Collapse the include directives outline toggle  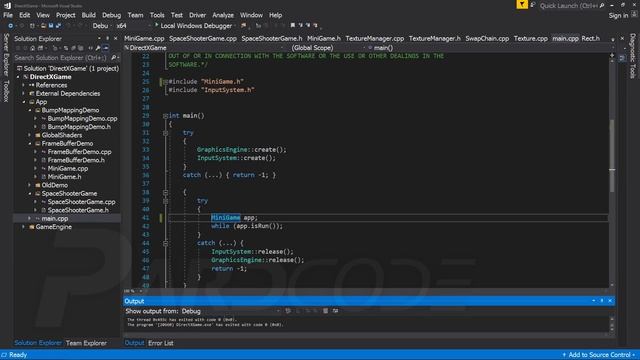point(165,82)
